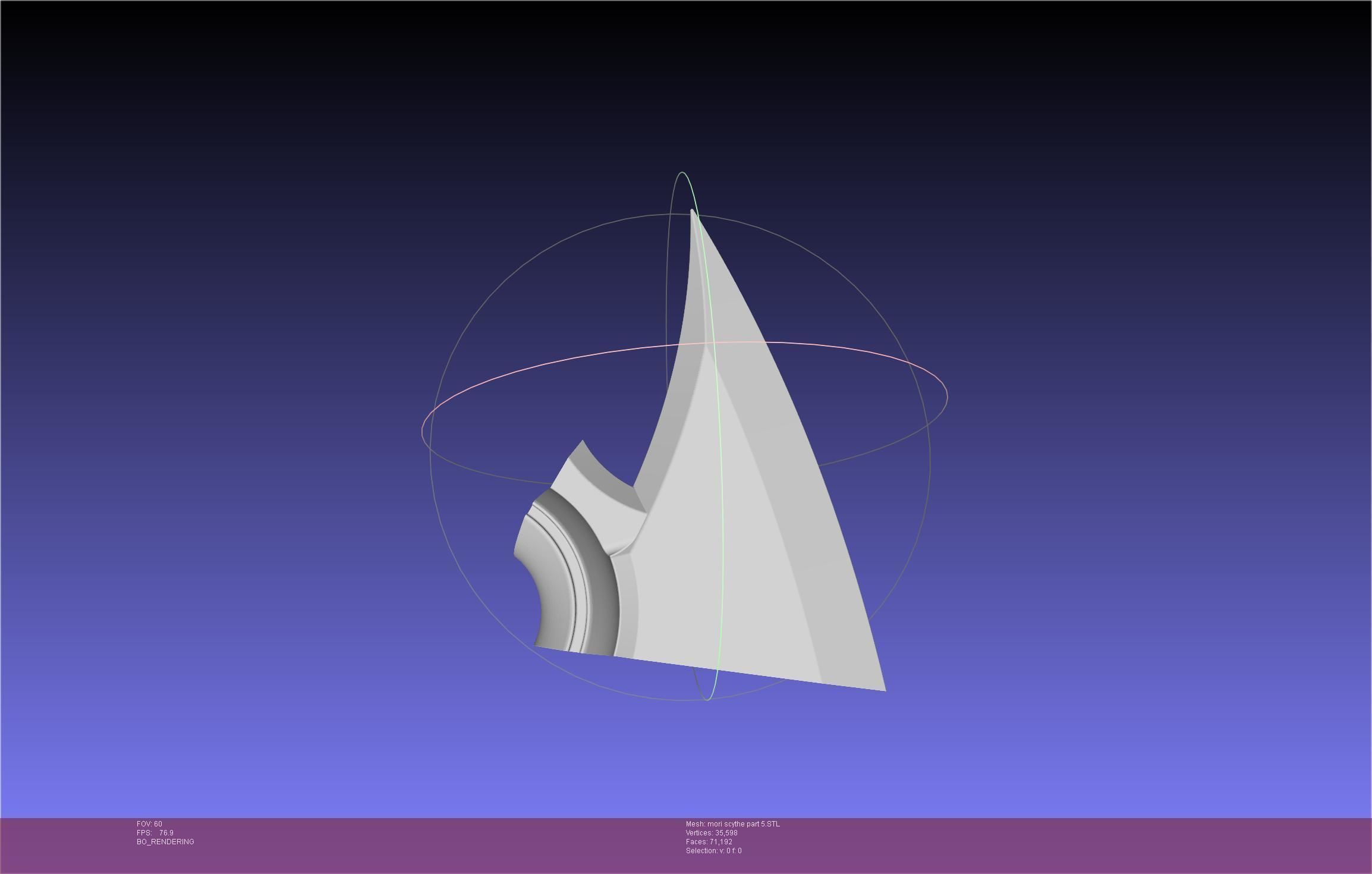Click the FOV: 60 readout
Image resolution: width=1372 pixels, height=874 pixels.
(x=149, y=824)
